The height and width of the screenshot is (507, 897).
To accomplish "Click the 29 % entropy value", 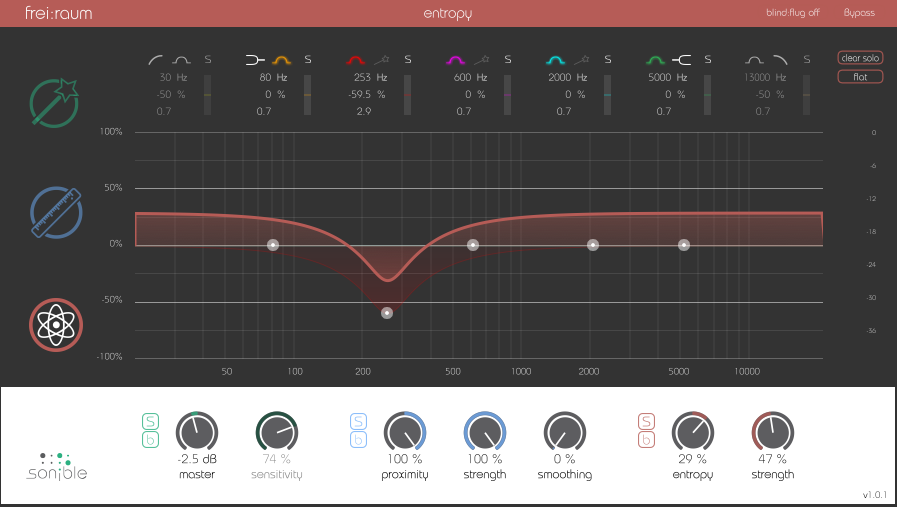I will [x=692, y=459].
